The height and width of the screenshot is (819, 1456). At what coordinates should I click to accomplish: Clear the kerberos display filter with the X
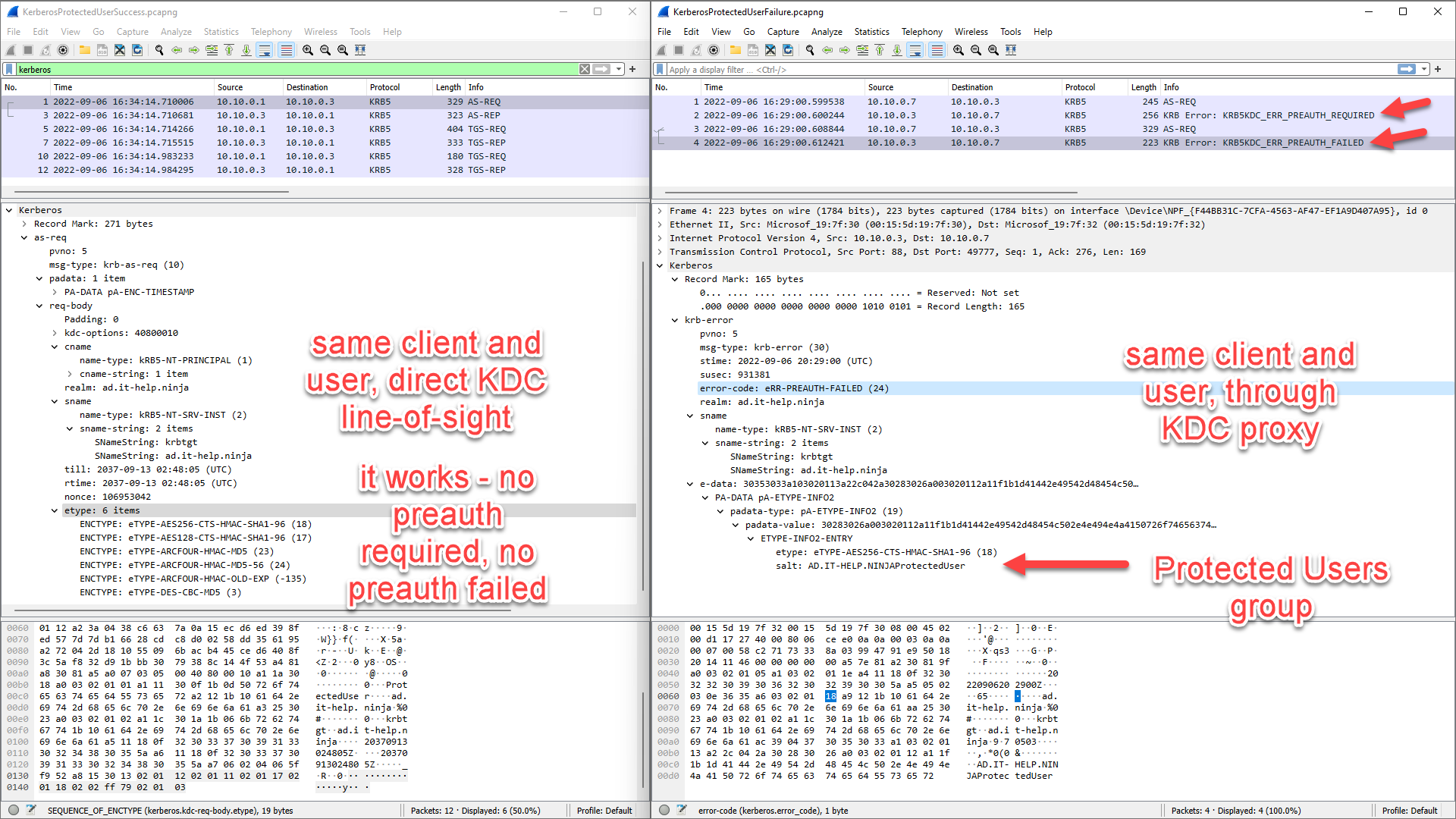(x=585, y=69)
